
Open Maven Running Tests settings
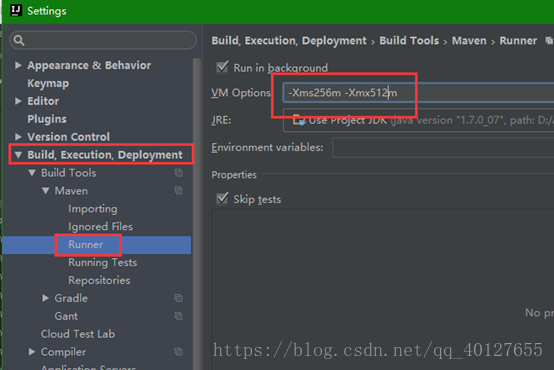[102, 263]
